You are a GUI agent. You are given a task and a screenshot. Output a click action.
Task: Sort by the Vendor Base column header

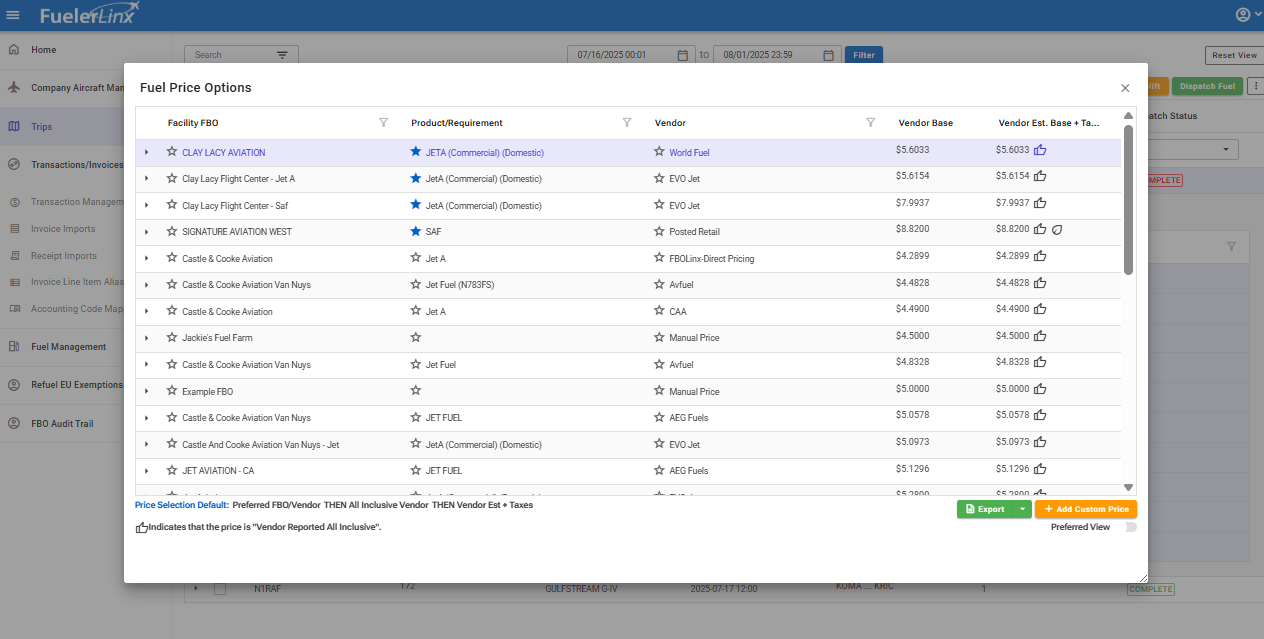pyautogui.click(x=926, y=123)
